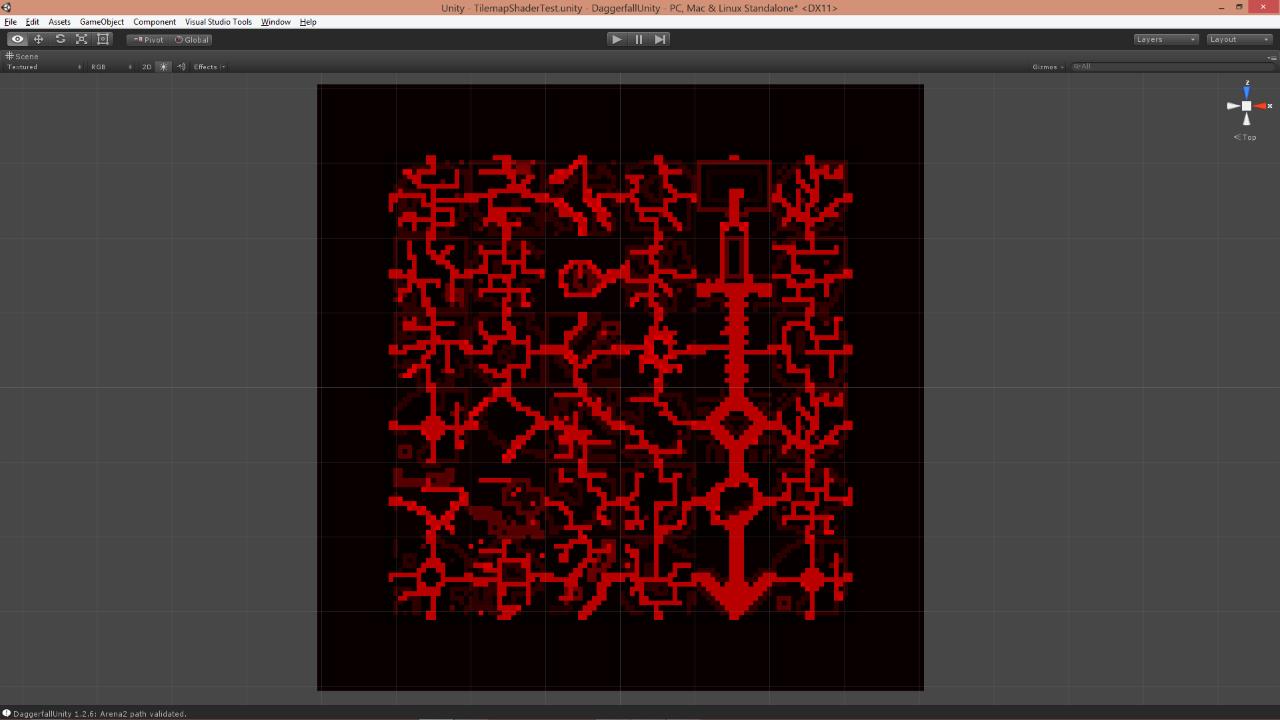This screenshot has width=1280, height=720.
Task: Open the Gizmos dropdown
Action: point(1048,67)
